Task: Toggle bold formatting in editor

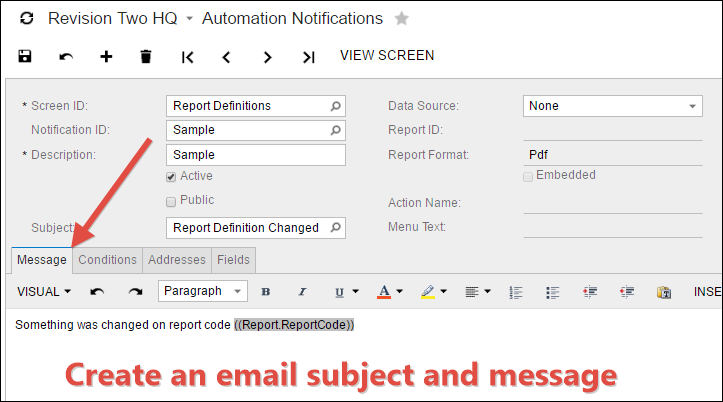Action: [x=265, y=292]
